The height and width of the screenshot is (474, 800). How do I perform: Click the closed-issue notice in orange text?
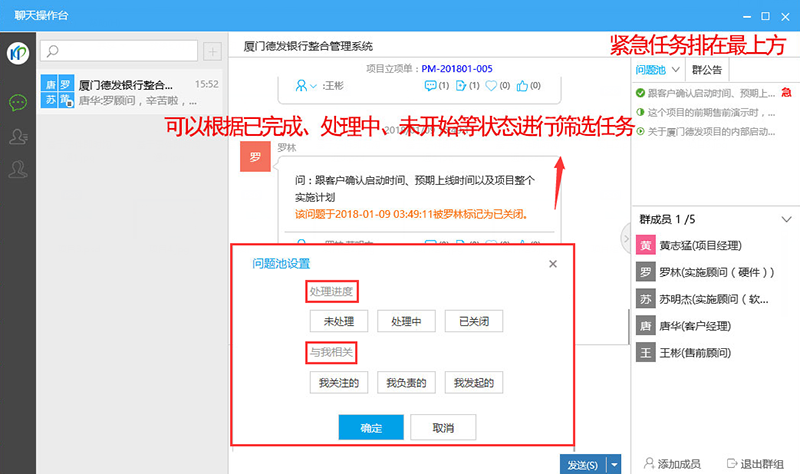(x=411, y=214)
